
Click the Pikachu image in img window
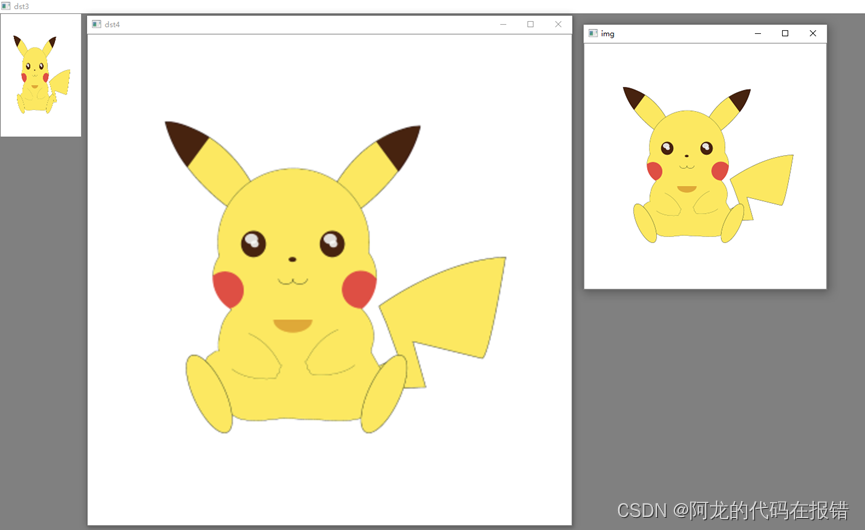coord(708,165)
